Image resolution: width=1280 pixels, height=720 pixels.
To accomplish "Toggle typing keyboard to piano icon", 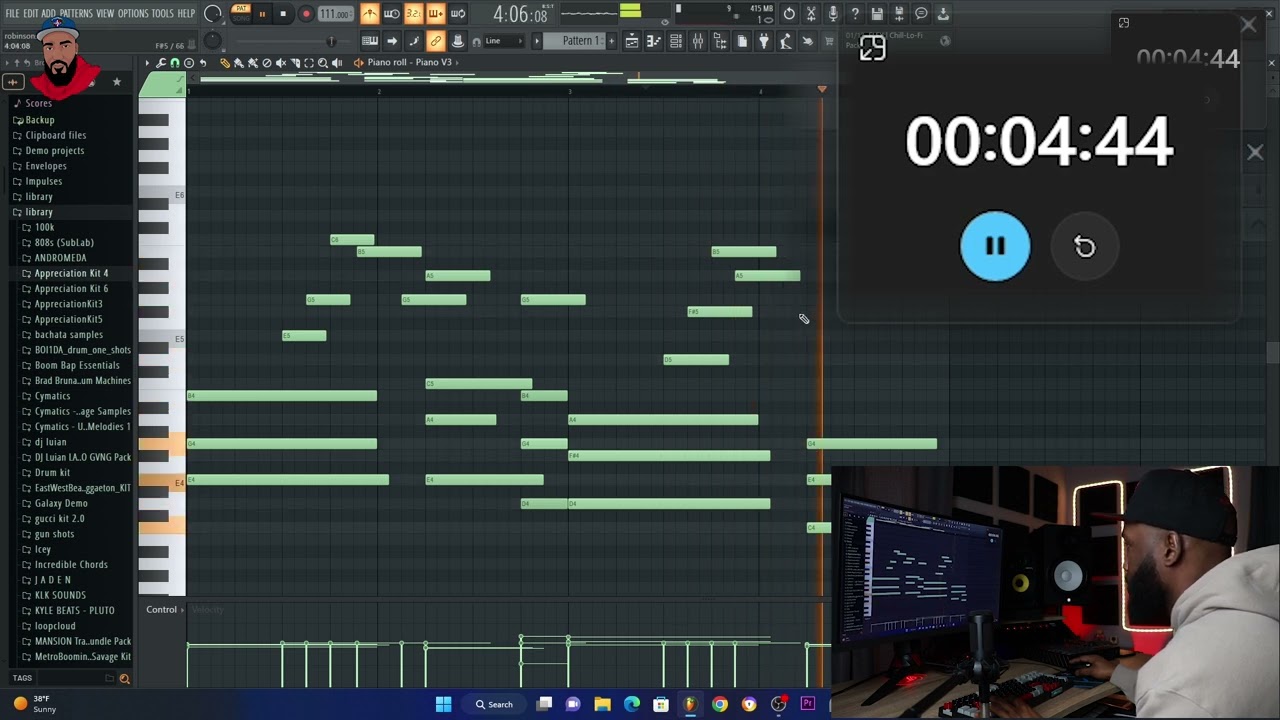I will [x=370, y=41].
